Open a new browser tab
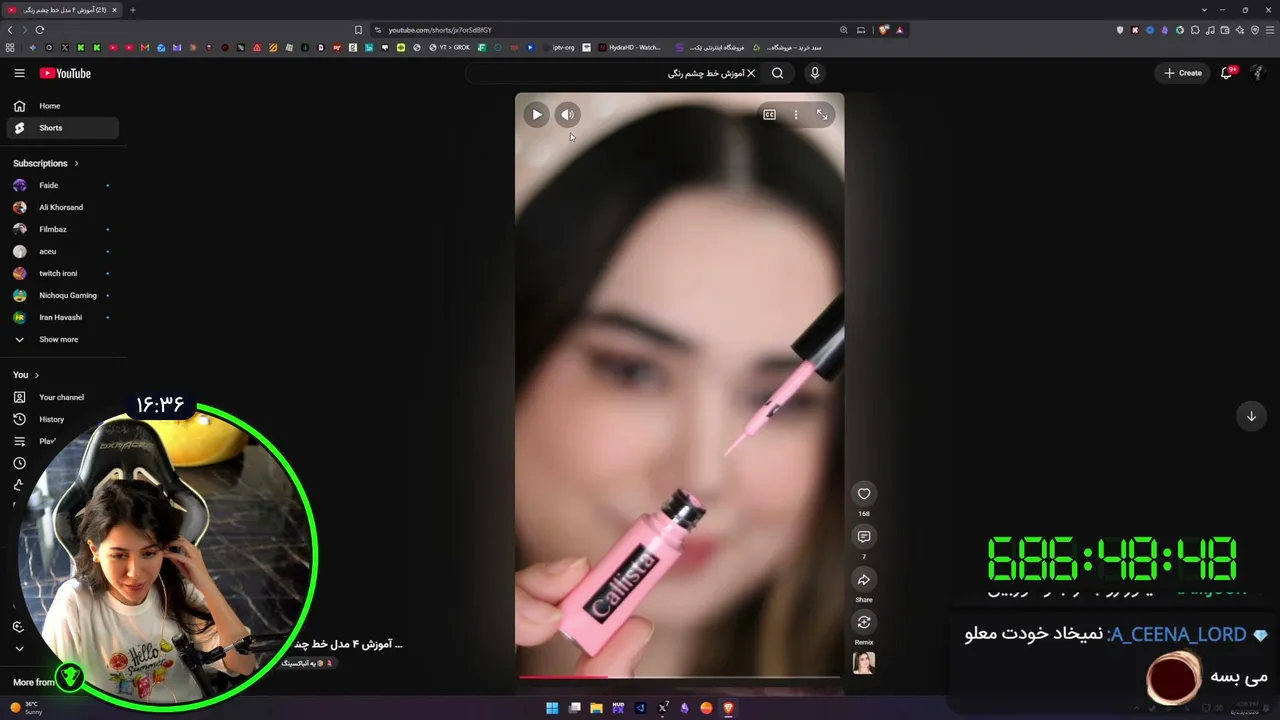 (132, 10)
